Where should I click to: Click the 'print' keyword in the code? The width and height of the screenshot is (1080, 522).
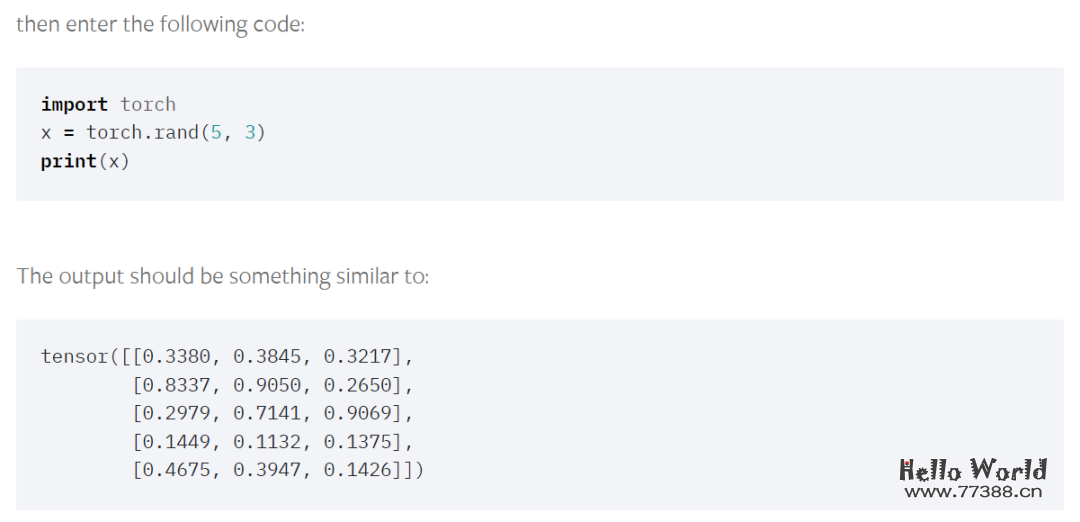click(69, 161)
